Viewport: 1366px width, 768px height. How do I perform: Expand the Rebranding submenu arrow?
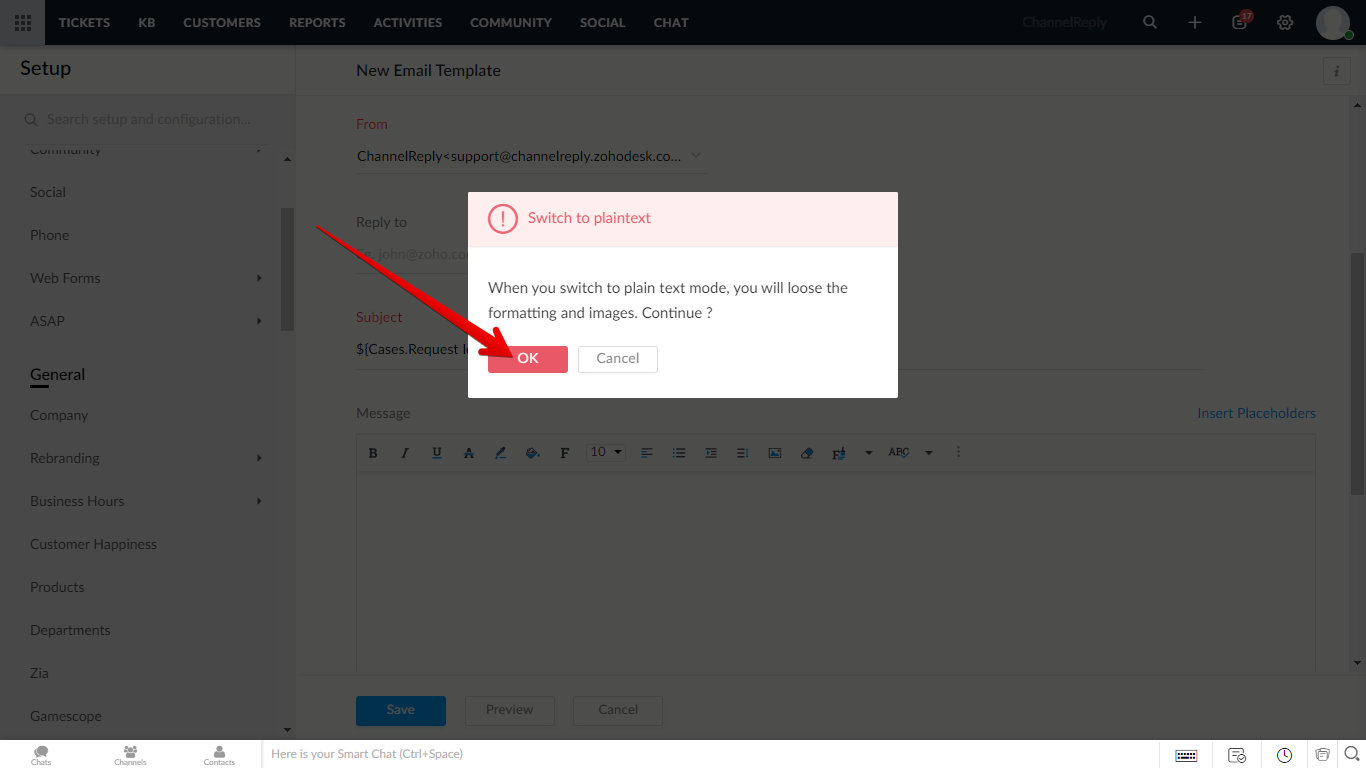coord(259,458)
